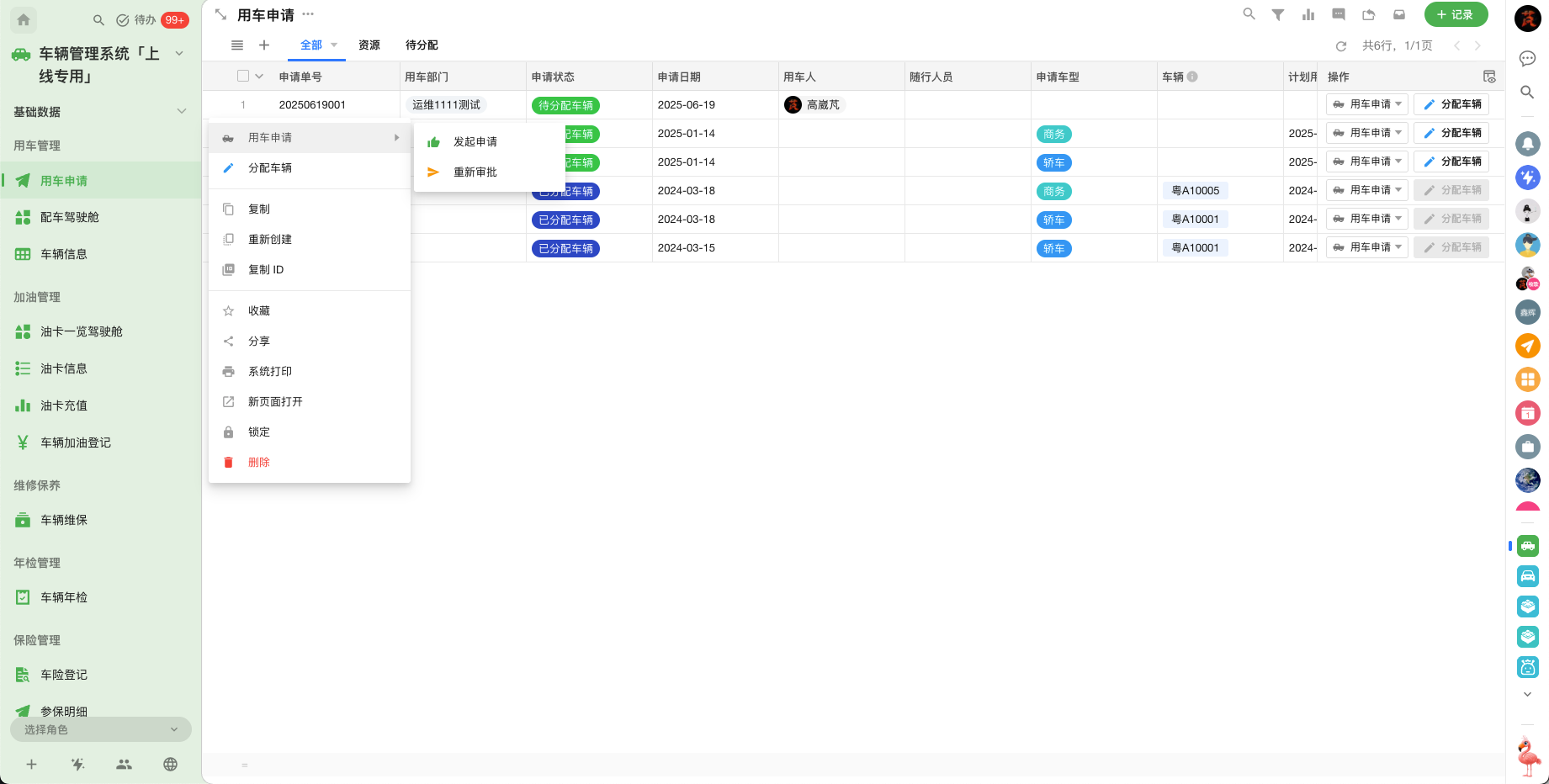Choose 收藏 in the context menu
The height and width of the screenshot is (784, 1549).
310,310
